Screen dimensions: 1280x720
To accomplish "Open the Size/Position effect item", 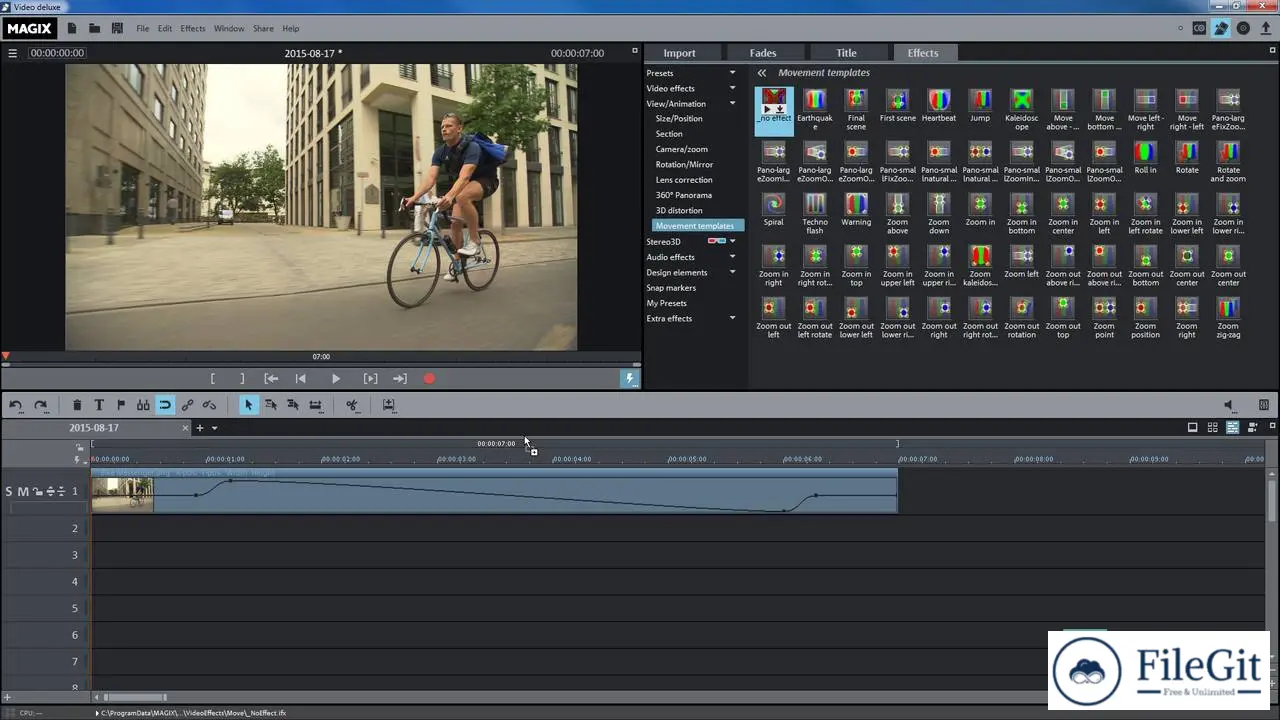I will click(x=679, y=119).
